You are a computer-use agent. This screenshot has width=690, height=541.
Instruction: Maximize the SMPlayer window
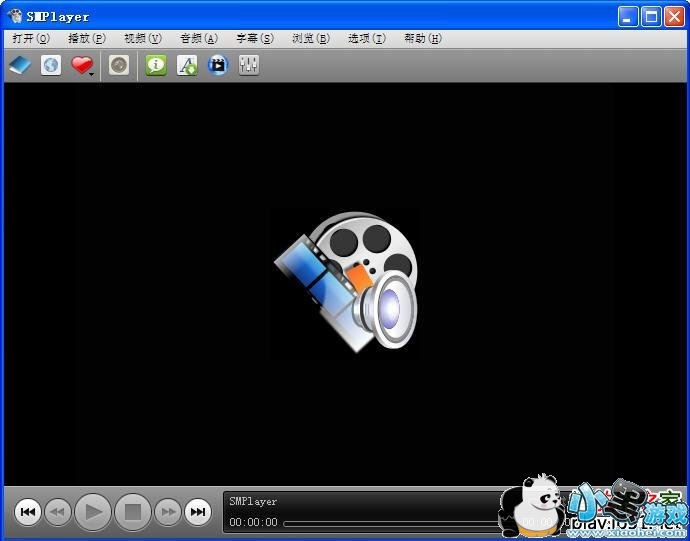tap(651, 17)
